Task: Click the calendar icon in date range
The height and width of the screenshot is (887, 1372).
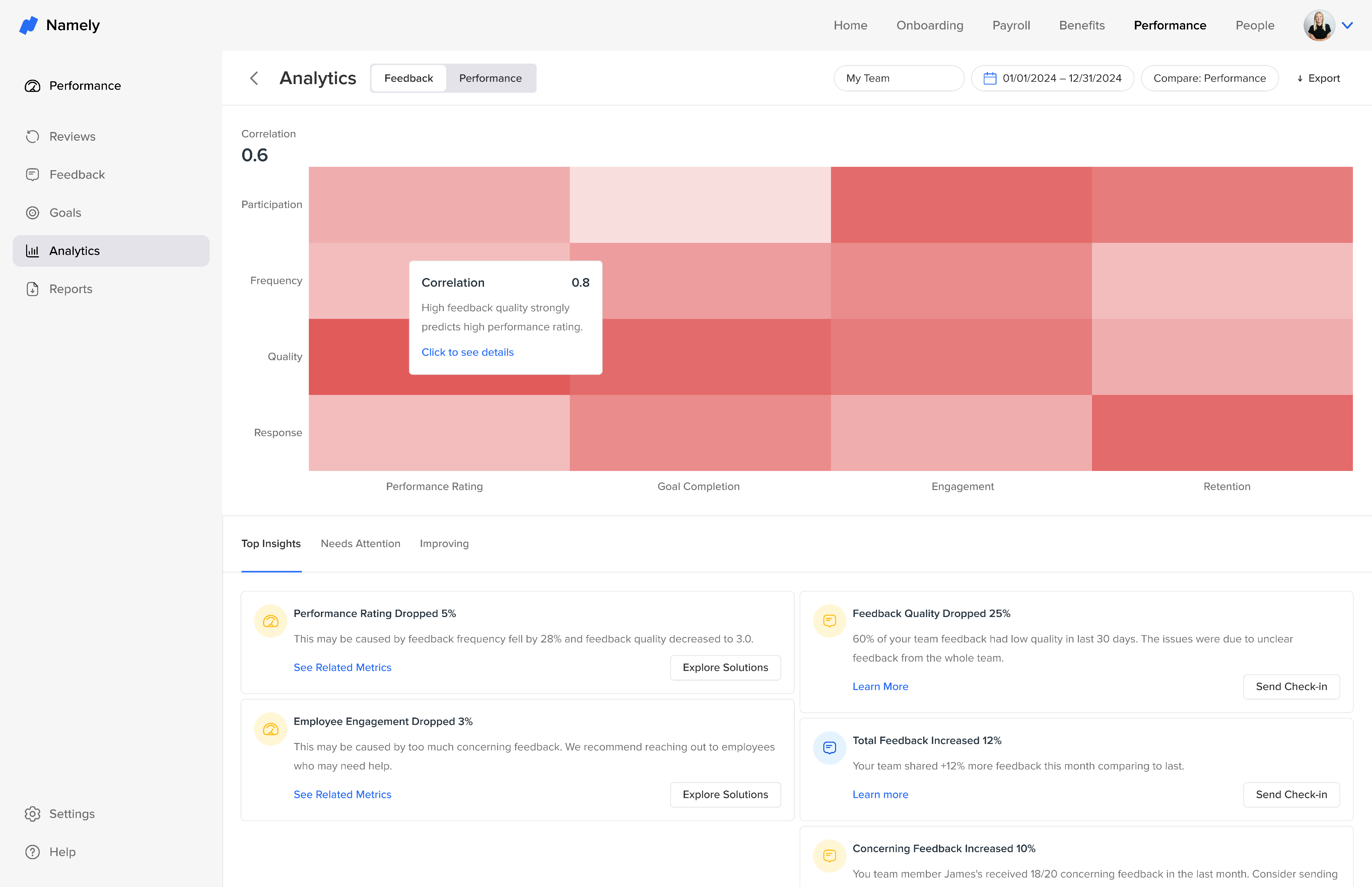Action: click(989, 78)
